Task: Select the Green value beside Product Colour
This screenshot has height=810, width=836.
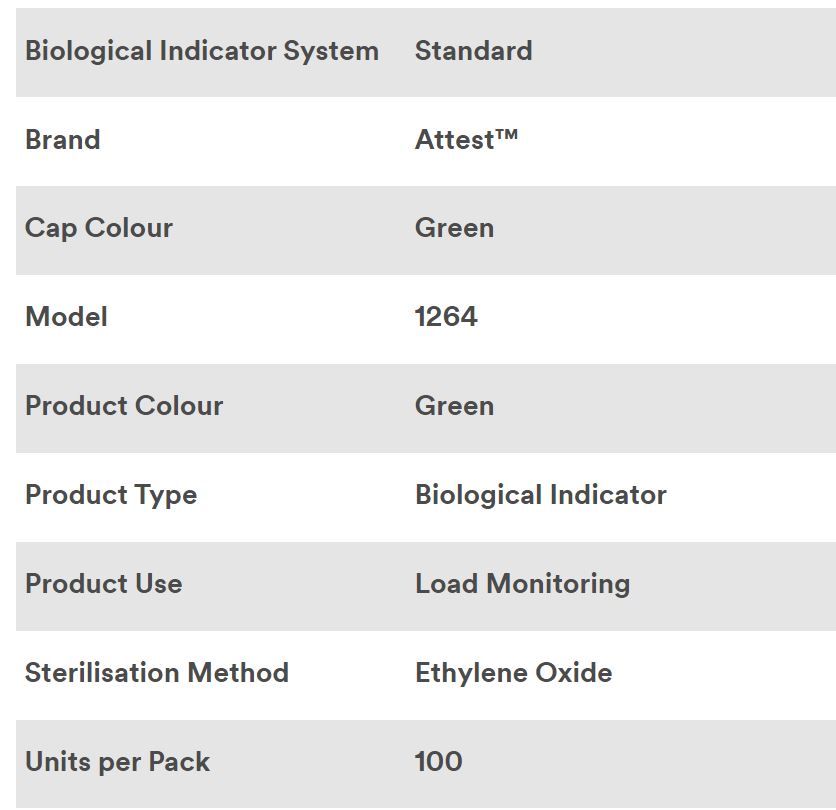Action: pyautogui.click(x=454, y=406)
